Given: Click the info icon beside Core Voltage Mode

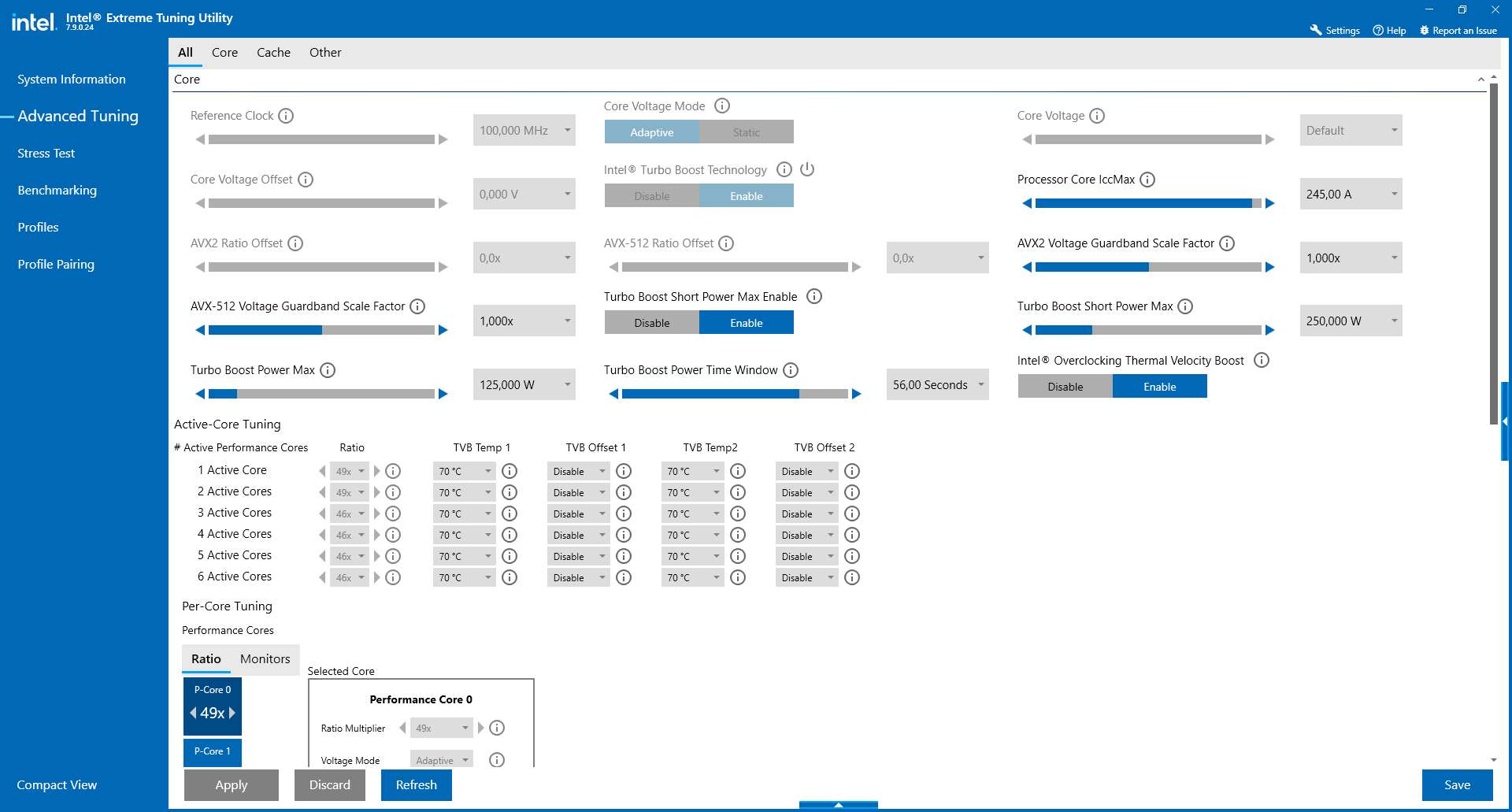Looking at the screenshot, I should coord(722,106).
